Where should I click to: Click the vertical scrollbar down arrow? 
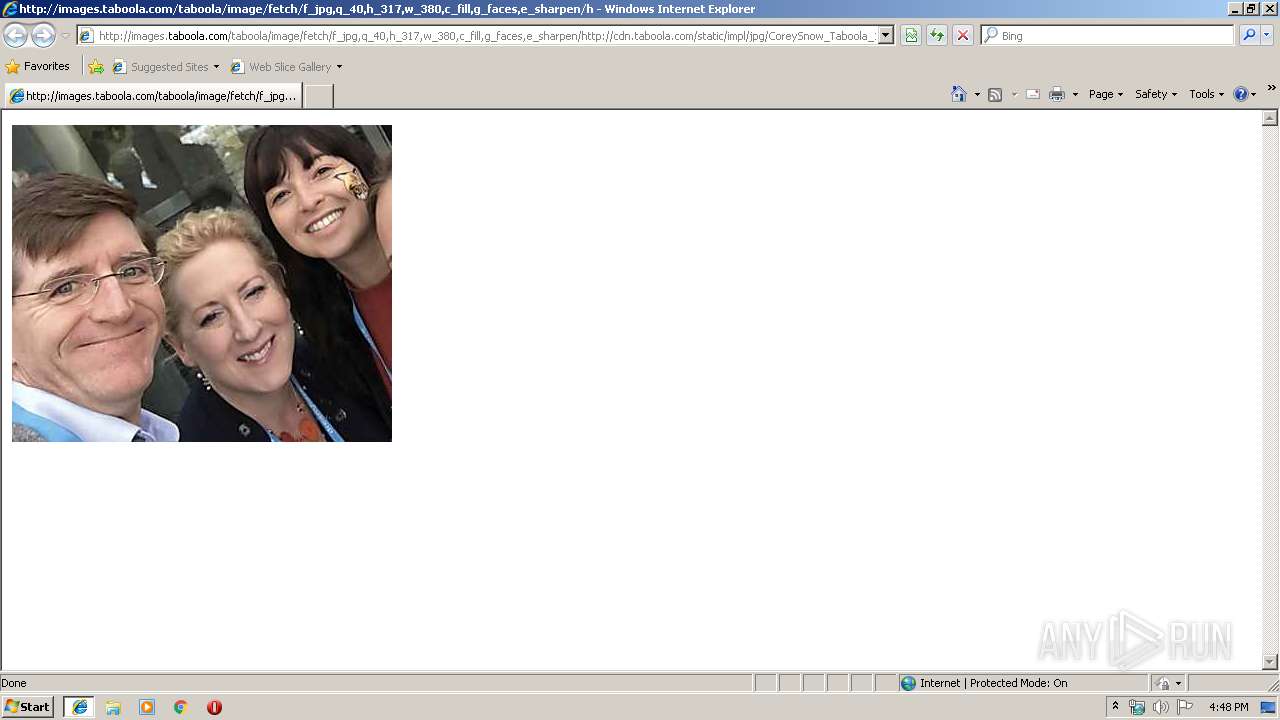(x=1270, y=662)
